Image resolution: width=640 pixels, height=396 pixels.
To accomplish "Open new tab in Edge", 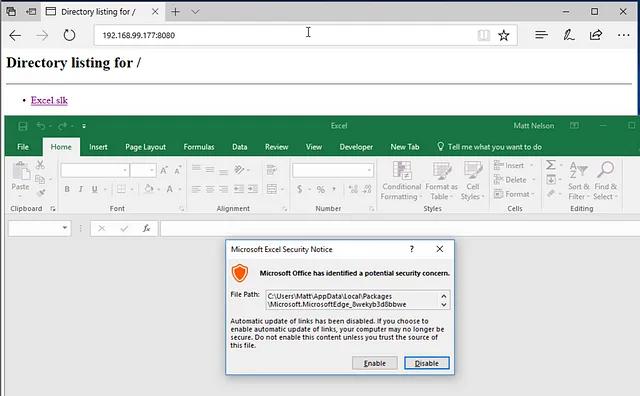I will tap(176, 12).
